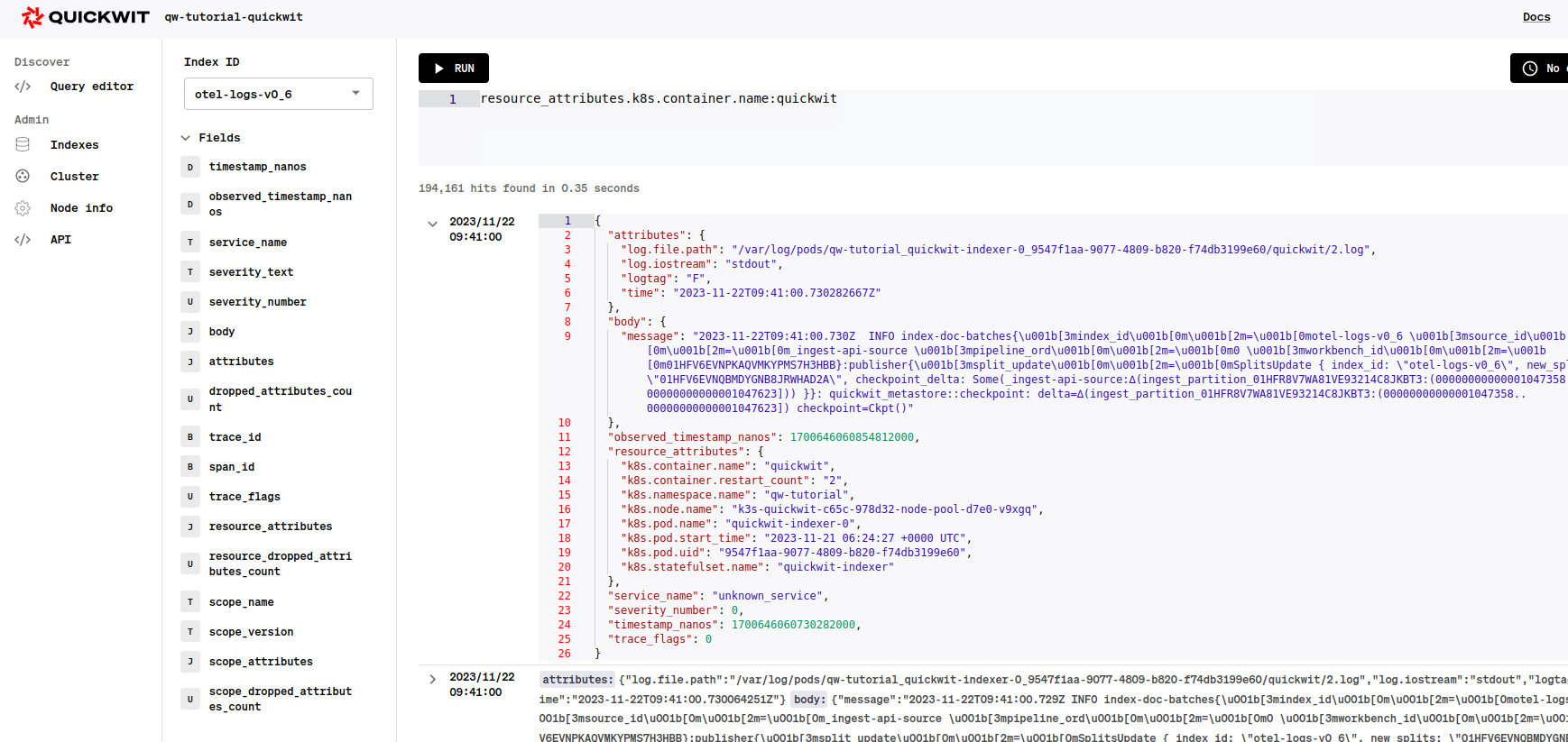Select the scope_name field

click(x=241, y=602)
